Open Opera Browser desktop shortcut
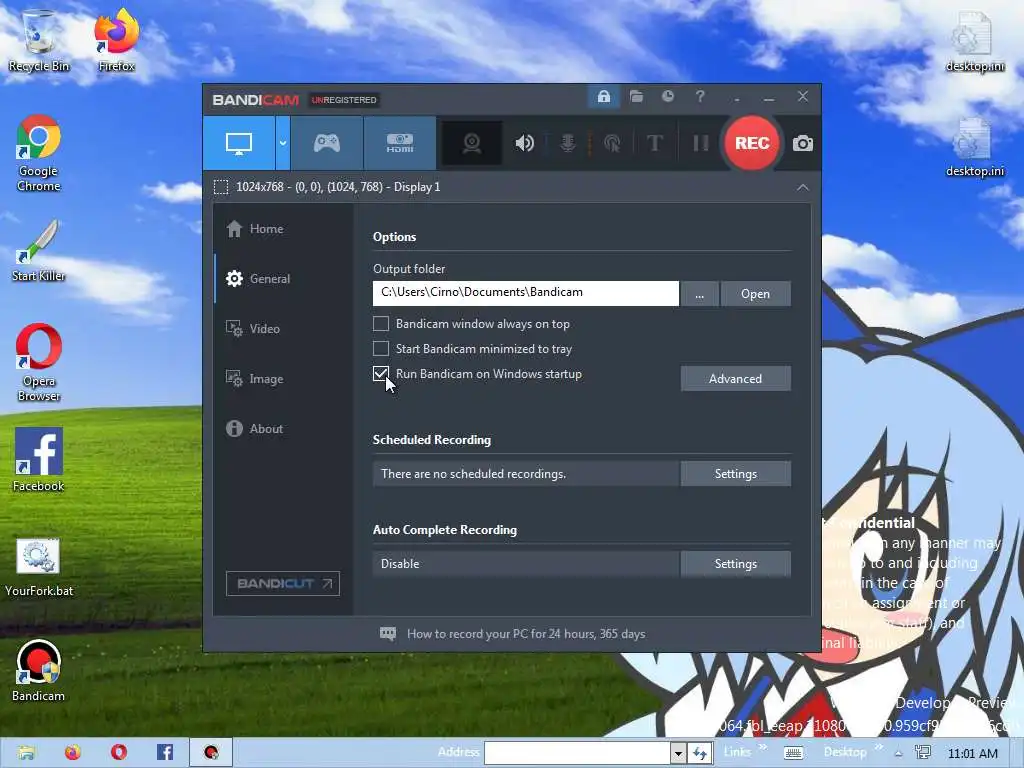Screen dimensions: 1024x768 [x=39, y=363]
